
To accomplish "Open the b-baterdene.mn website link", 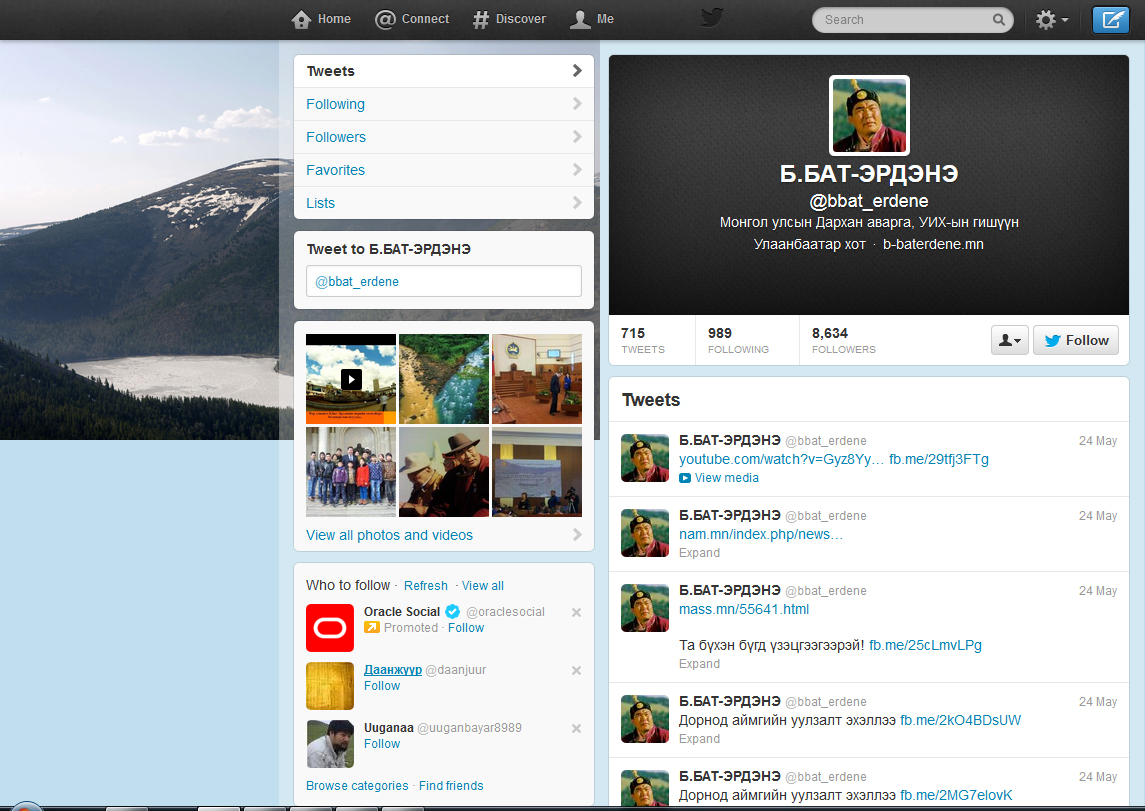I will (933, 244).
